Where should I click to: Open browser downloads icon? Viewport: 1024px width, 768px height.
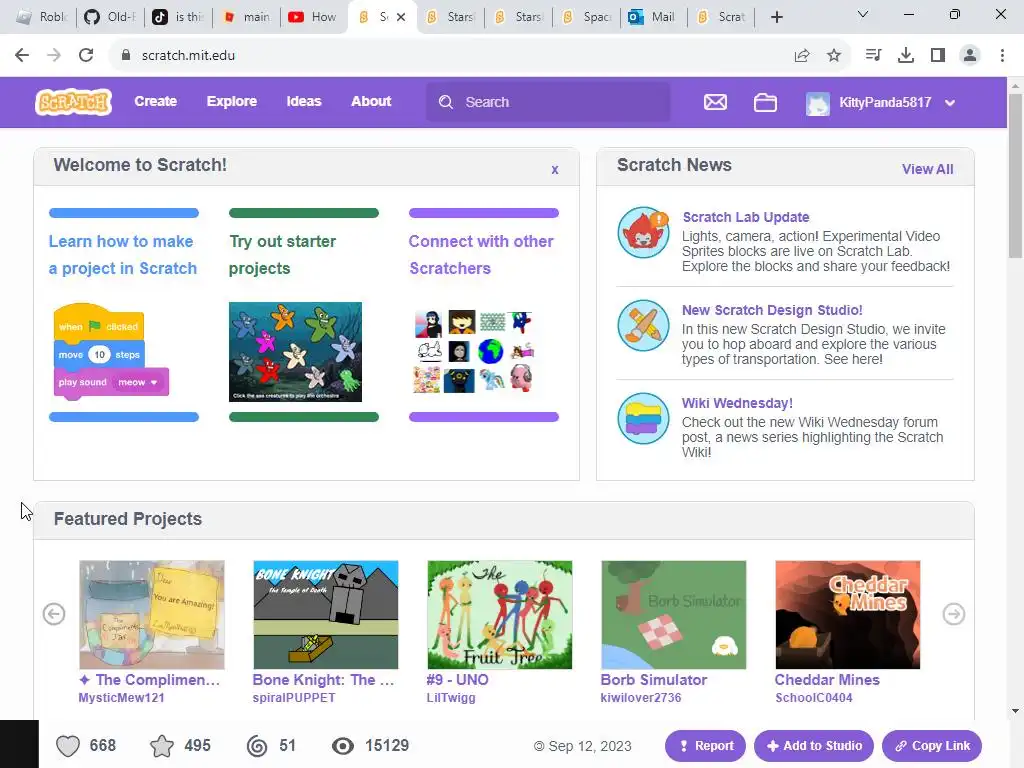tap(906, 56)
